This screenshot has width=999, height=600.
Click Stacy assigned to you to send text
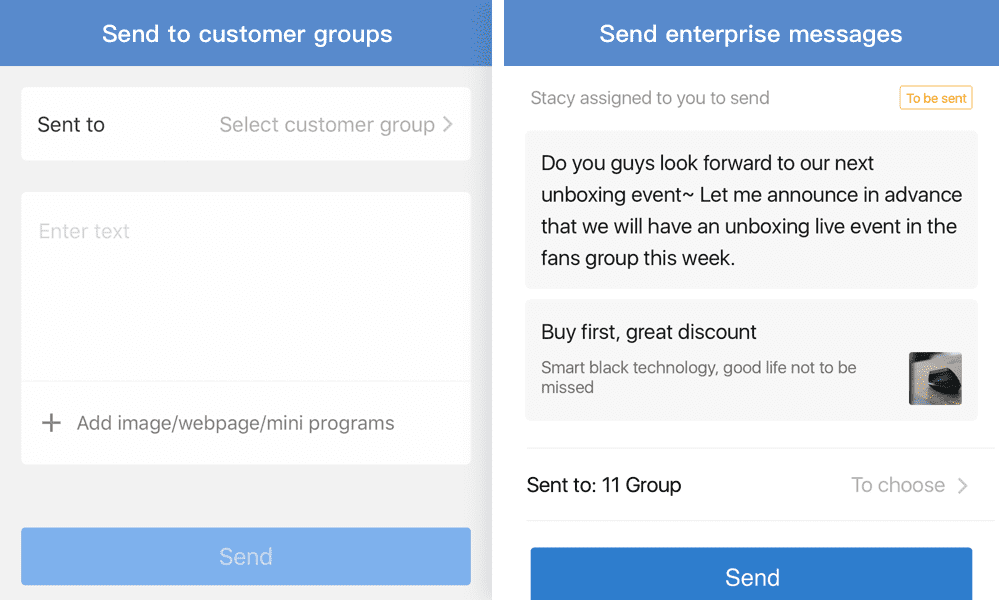[650, 98]
